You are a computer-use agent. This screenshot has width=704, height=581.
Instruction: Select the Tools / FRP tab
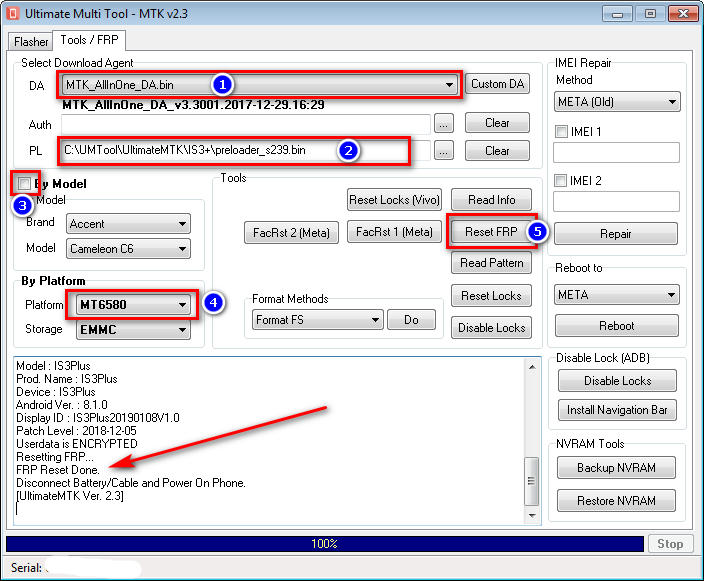89,40
